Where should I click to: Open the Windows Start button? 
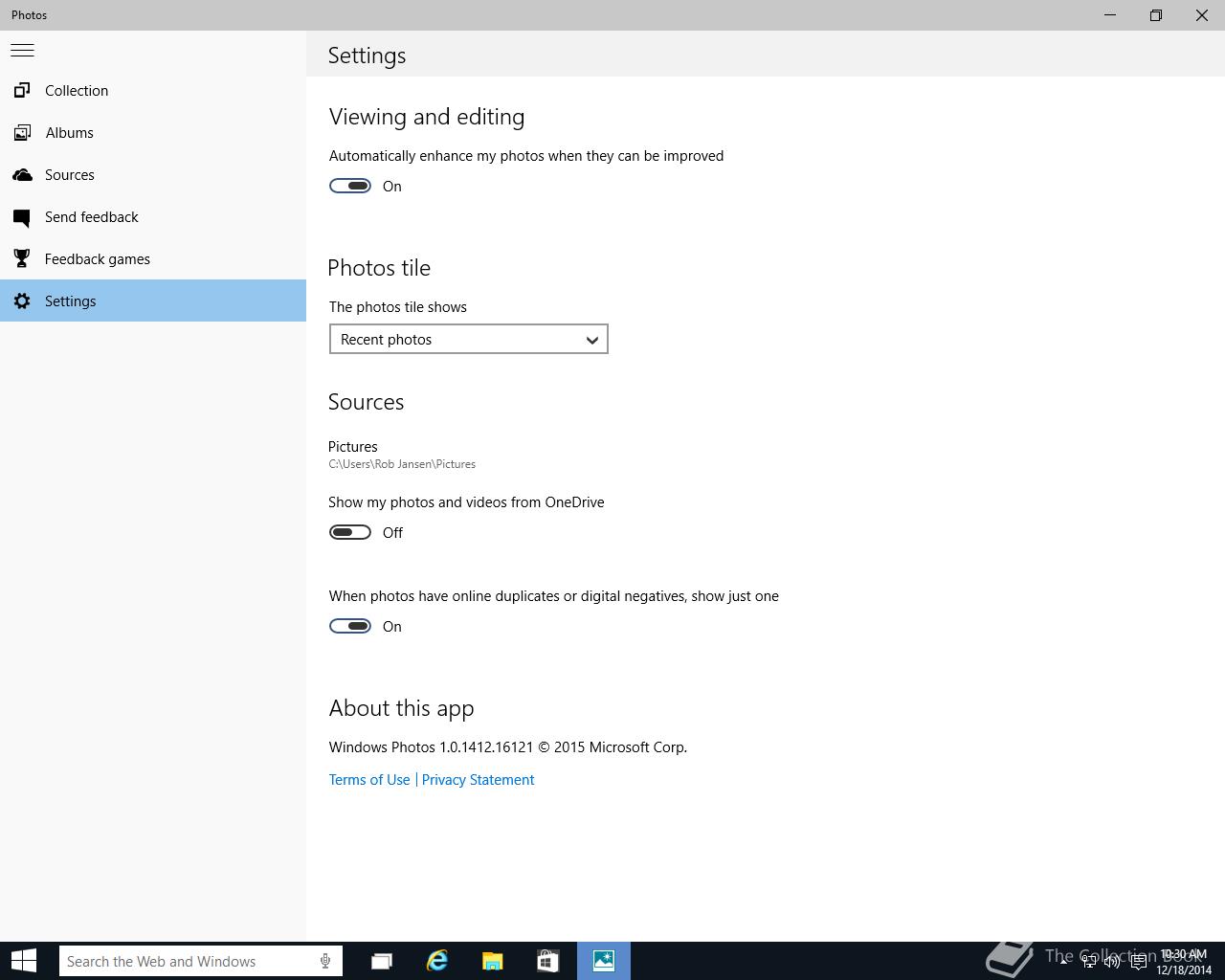tap(23, 961)
